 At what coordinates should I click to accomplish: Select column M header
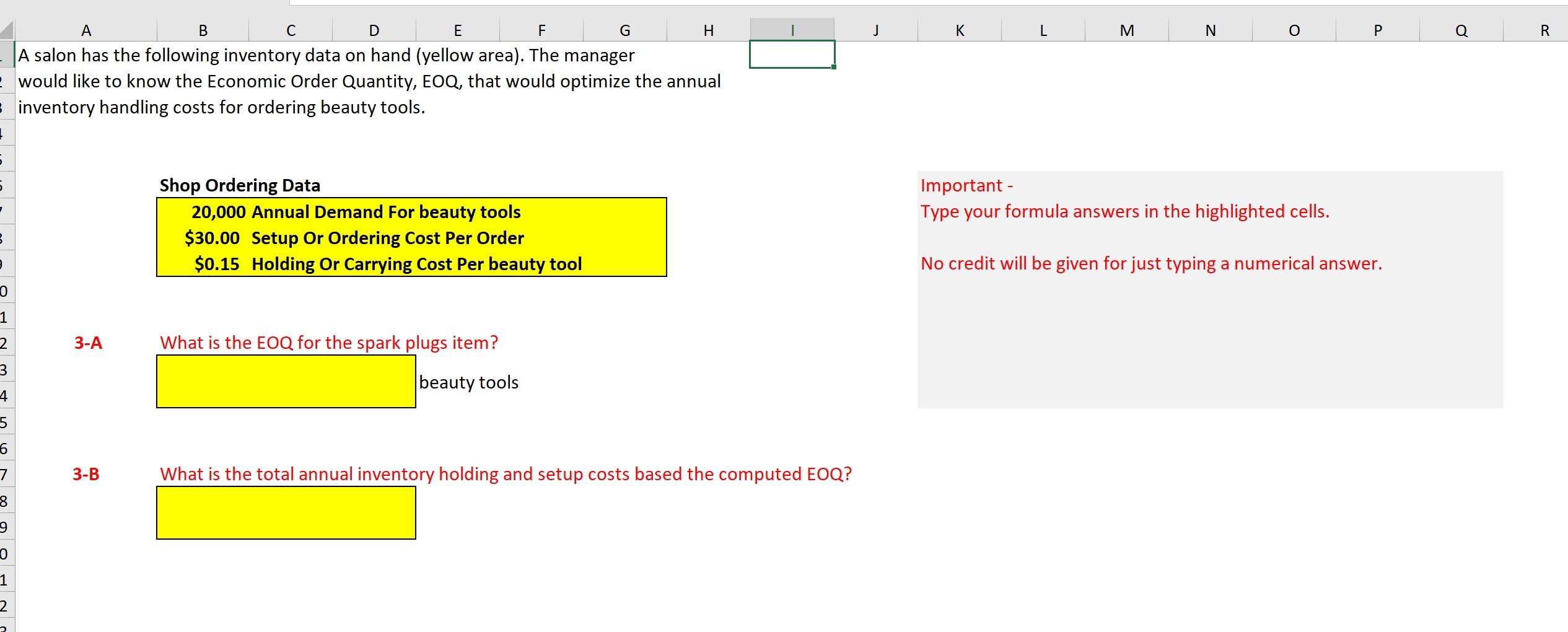(x=1128, y=29)
